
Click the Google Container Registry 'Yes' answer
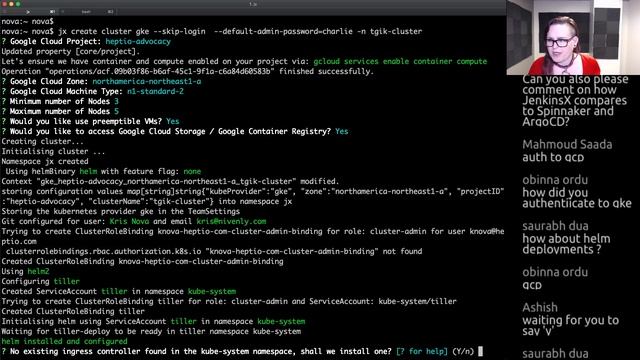point(342,131)
